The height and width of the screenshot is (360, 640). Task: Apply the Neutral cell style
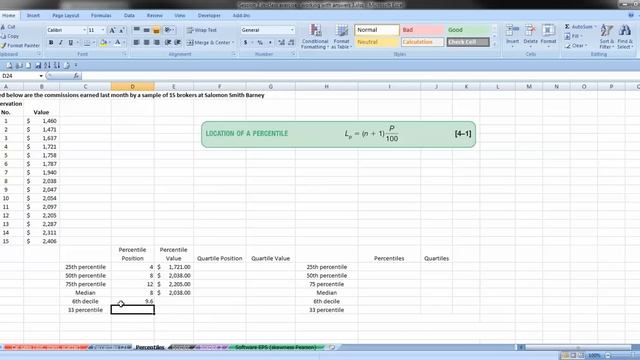point(377,42)
